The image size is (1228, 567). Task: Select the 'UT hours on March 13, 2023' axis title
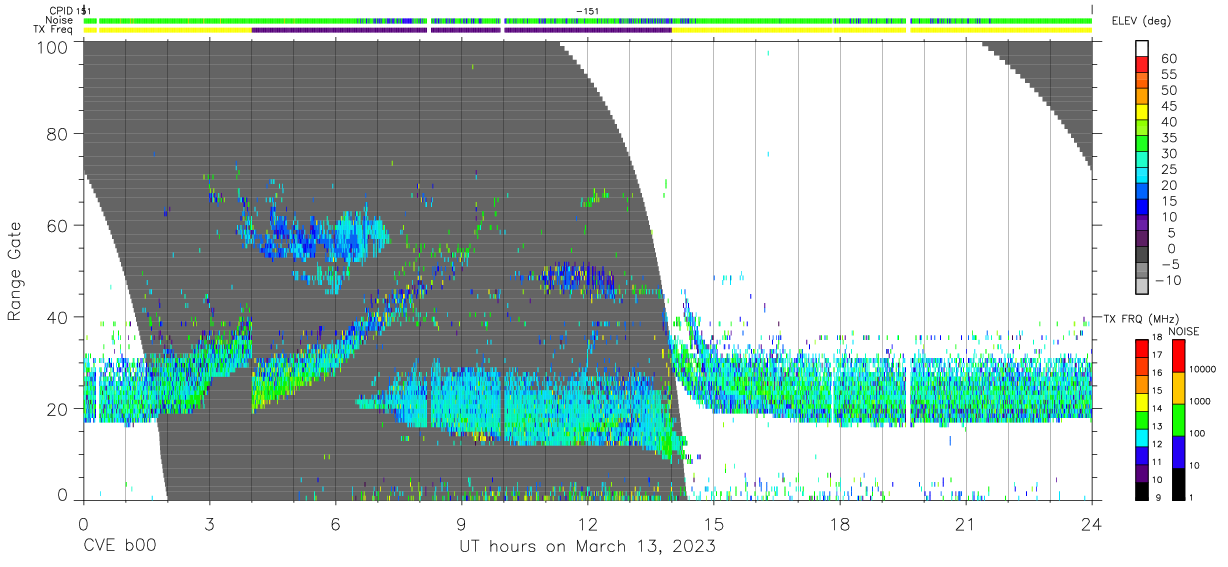587,548
